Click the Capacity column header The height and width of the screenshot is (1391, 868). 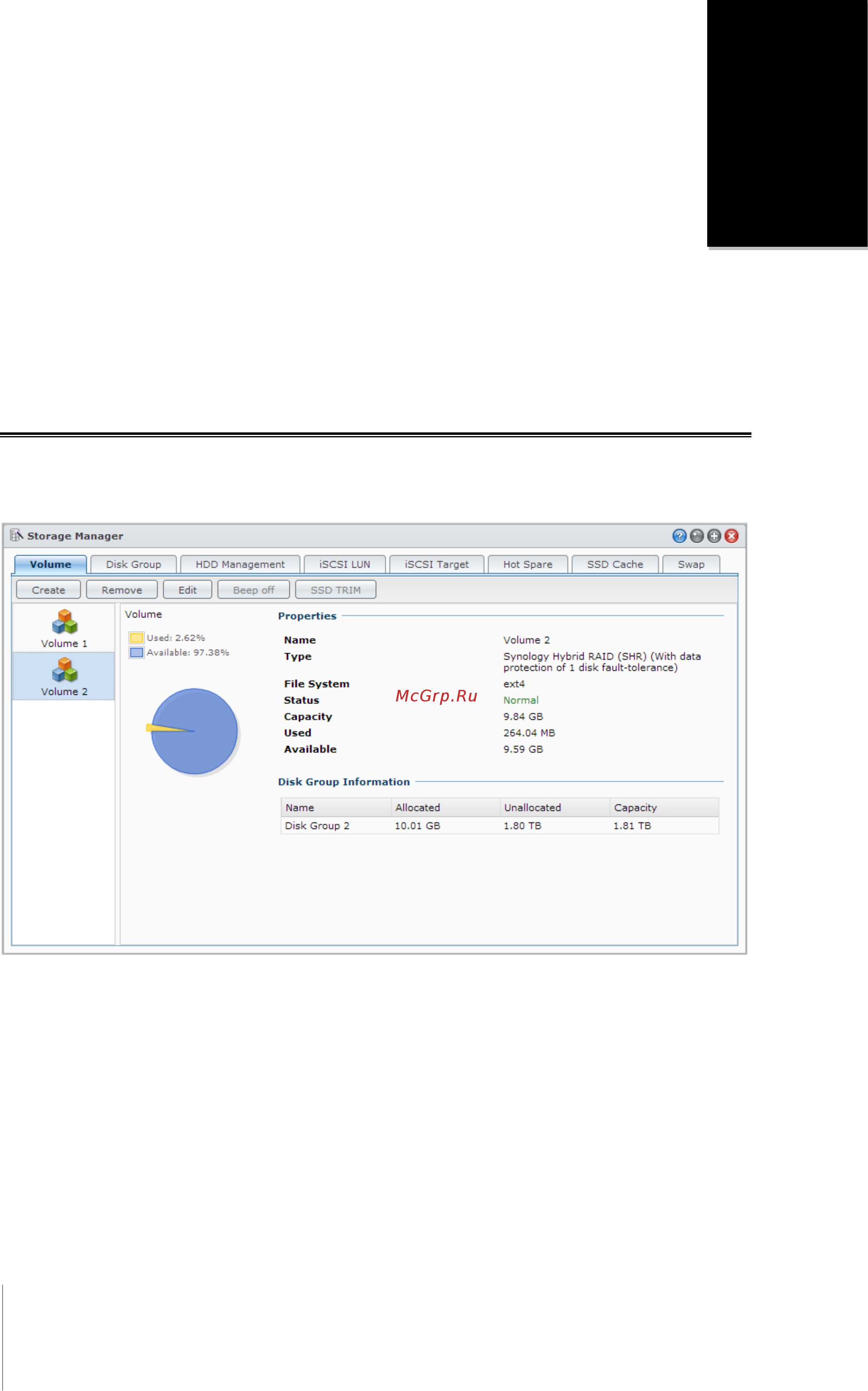tap(664, 807)
